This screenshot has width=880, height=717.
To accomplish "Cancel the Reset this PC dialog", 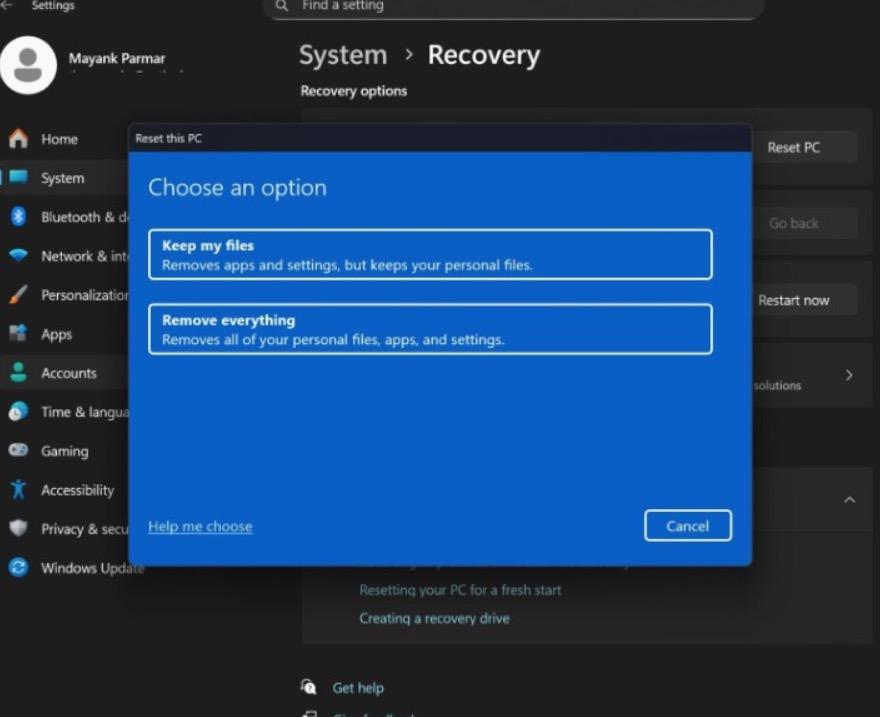I will [x=687, y=525].
